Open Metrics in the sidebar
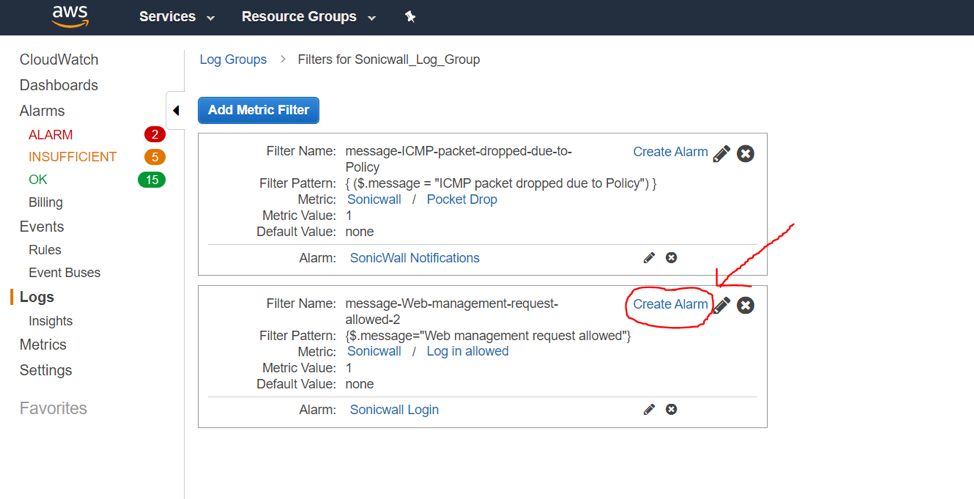This screenshot has height=499, width=974. pos(43,344)
